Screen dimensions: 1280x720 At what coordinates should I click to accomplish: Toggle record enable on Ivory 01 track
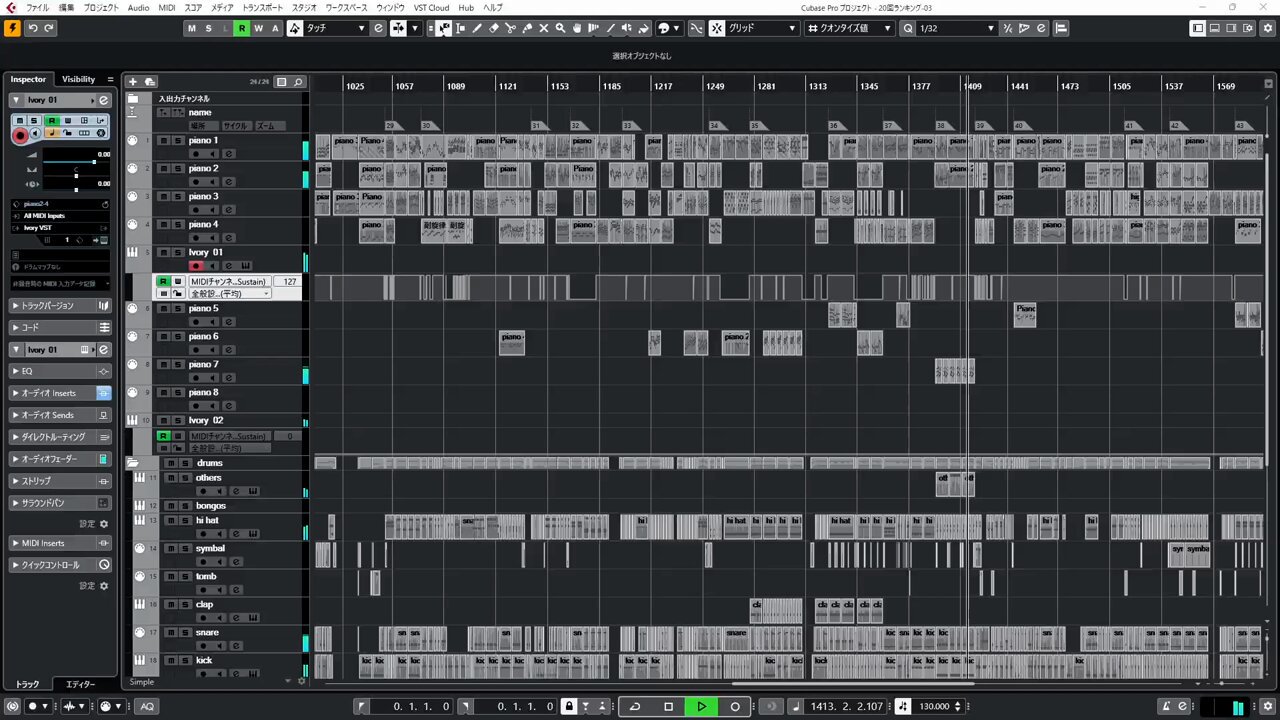point(197,266)
